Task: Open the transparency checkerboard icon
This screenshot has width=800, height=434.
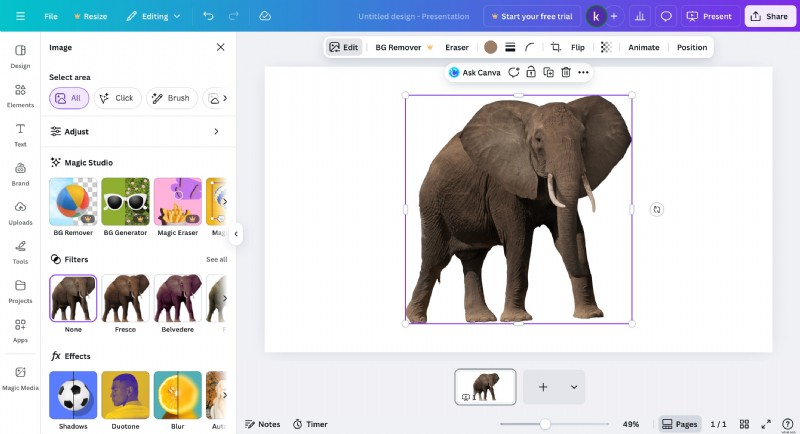Action: (606, 47)
